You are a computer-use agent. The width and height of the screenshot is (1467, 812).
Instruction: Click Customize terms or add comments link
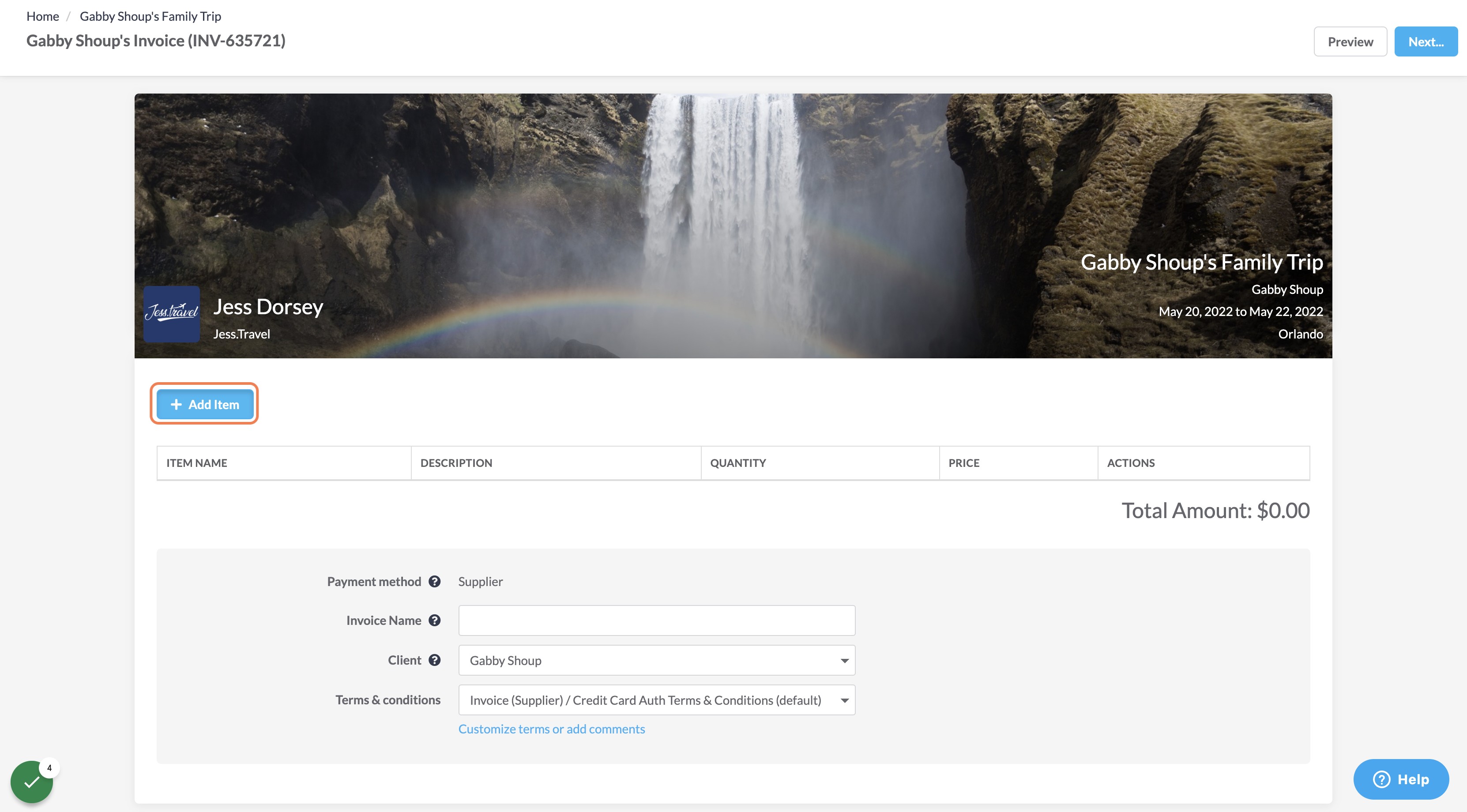551,729
